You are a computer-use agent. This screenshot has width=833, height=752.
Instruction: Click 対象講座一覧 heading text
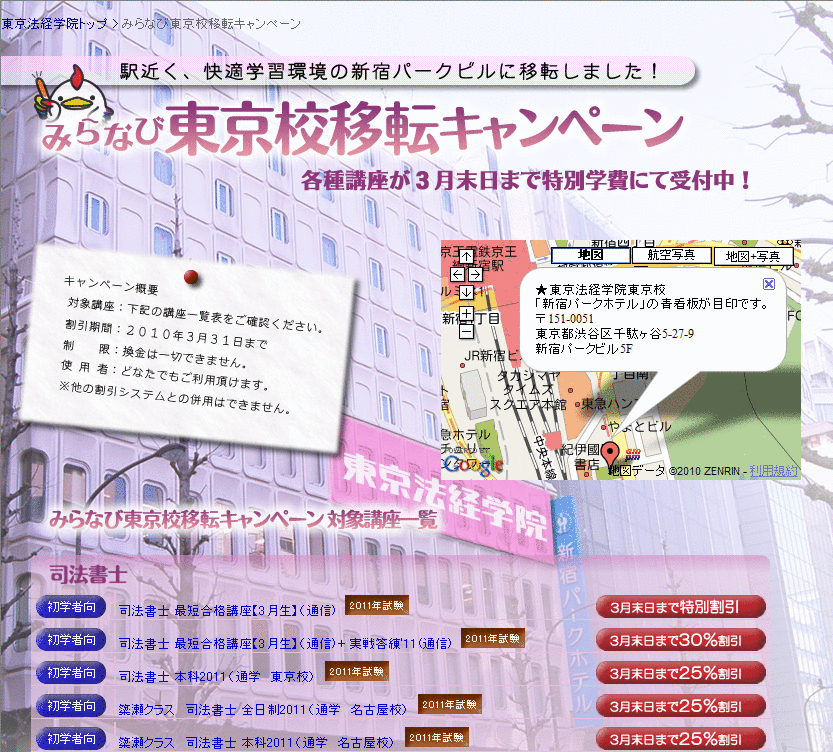tap(381, 519)
